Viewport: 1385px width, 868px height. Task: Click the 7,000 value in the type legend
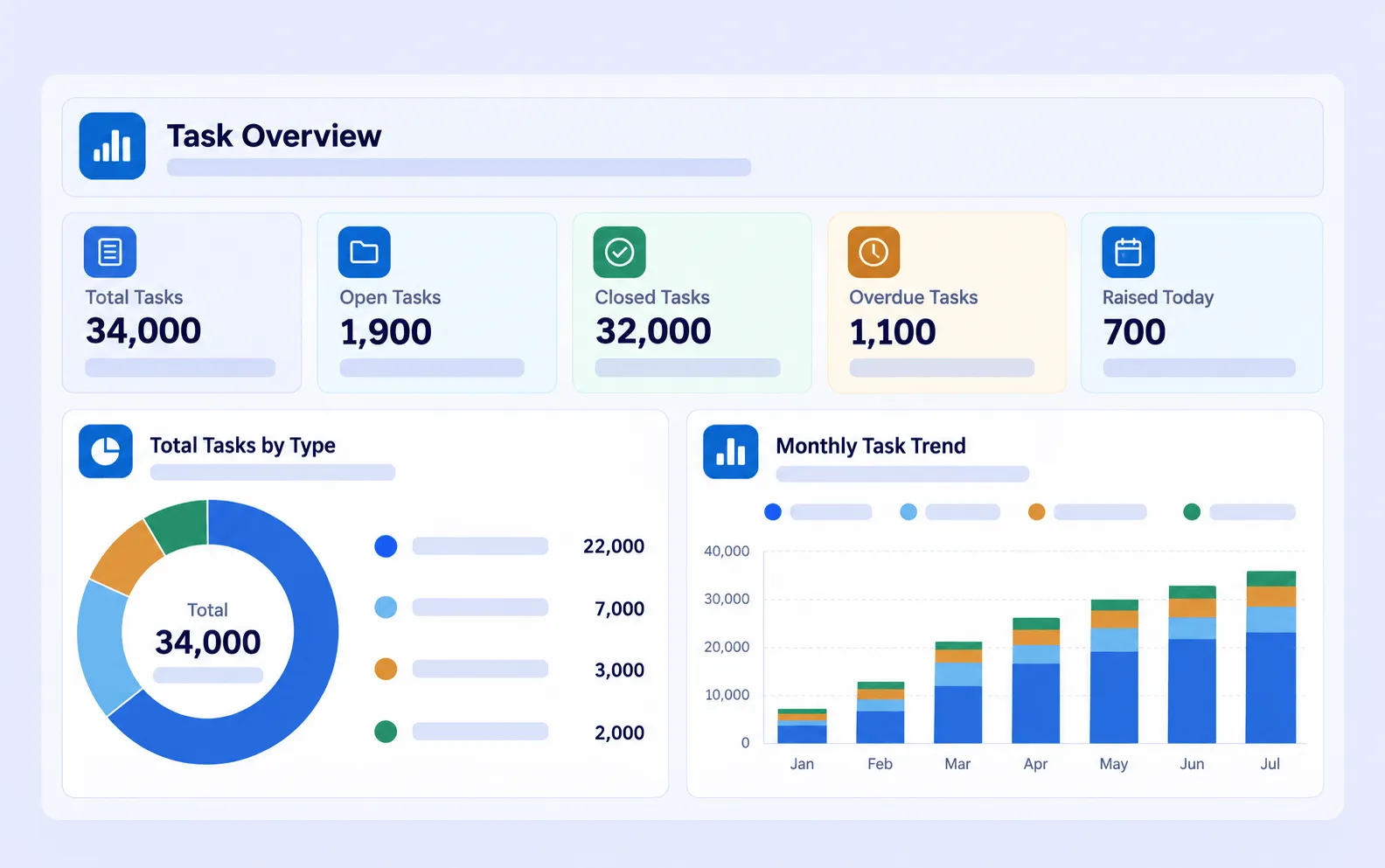pyautogui.click(x=619, y=608)
